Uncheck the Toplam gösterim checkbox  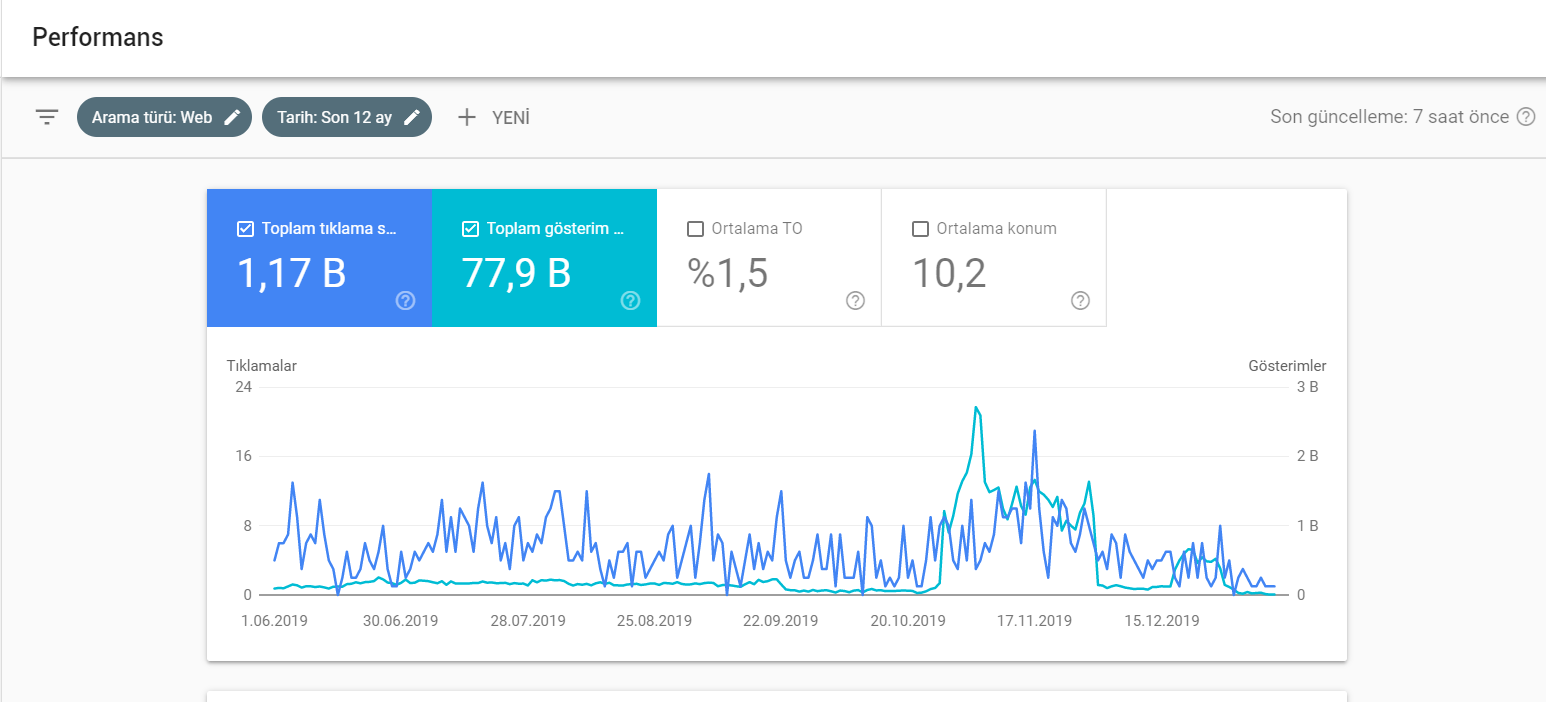pyautogui.click(x=470, y=229)
